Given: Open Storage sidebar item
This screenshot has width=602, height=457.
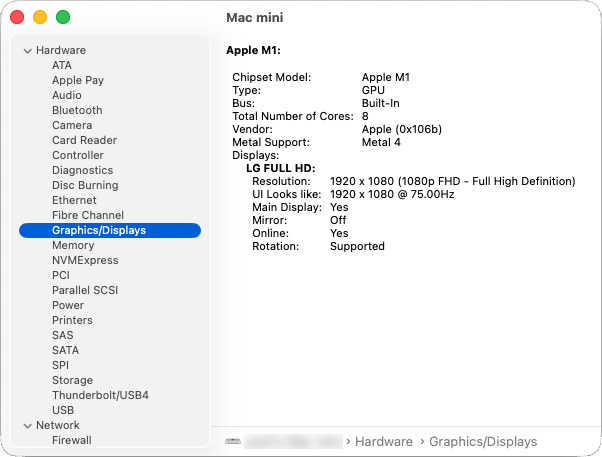Looking at the screenshot, I should point(73,380).
